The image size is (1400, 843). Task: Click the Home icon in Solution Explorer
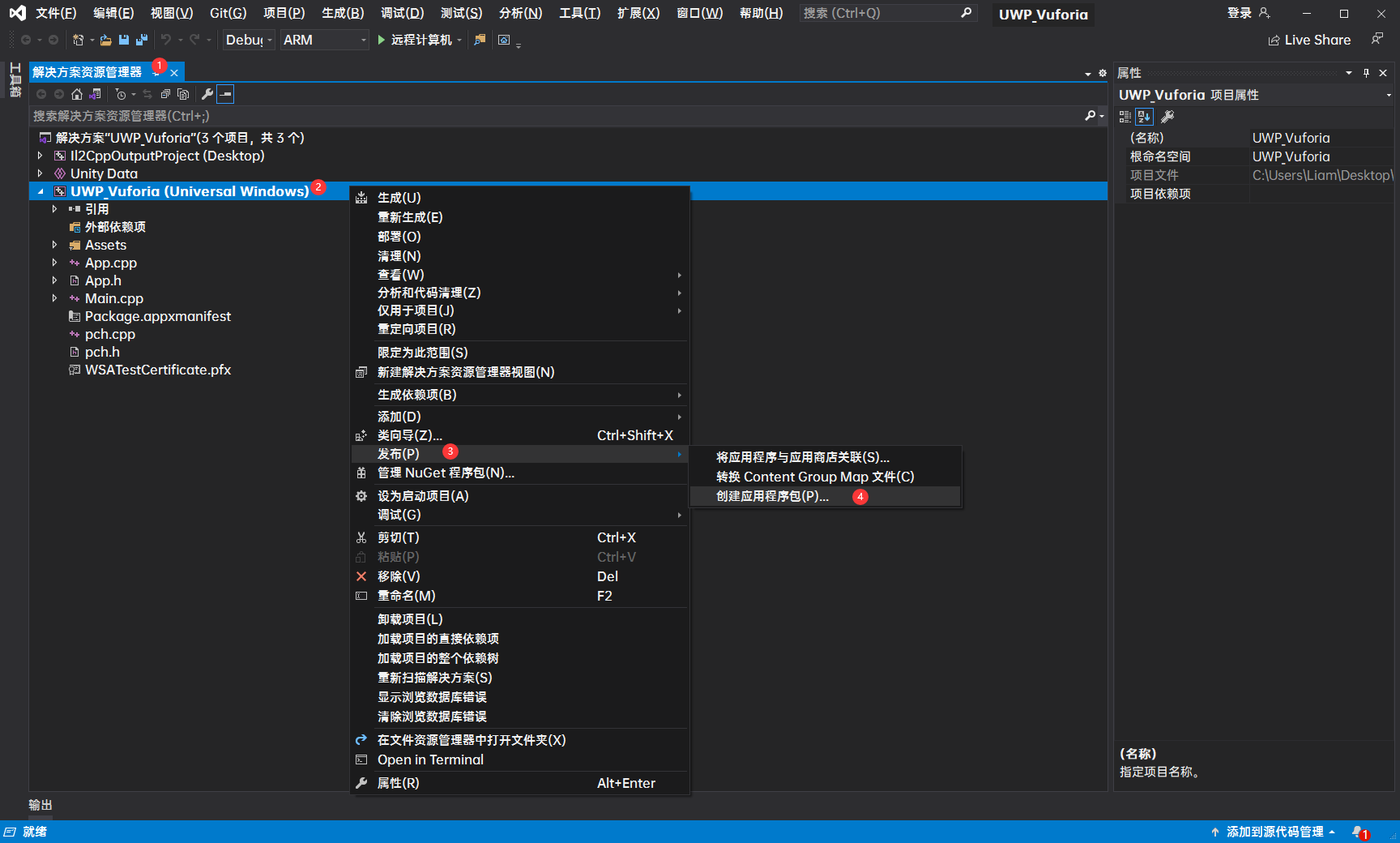(77, 94)
